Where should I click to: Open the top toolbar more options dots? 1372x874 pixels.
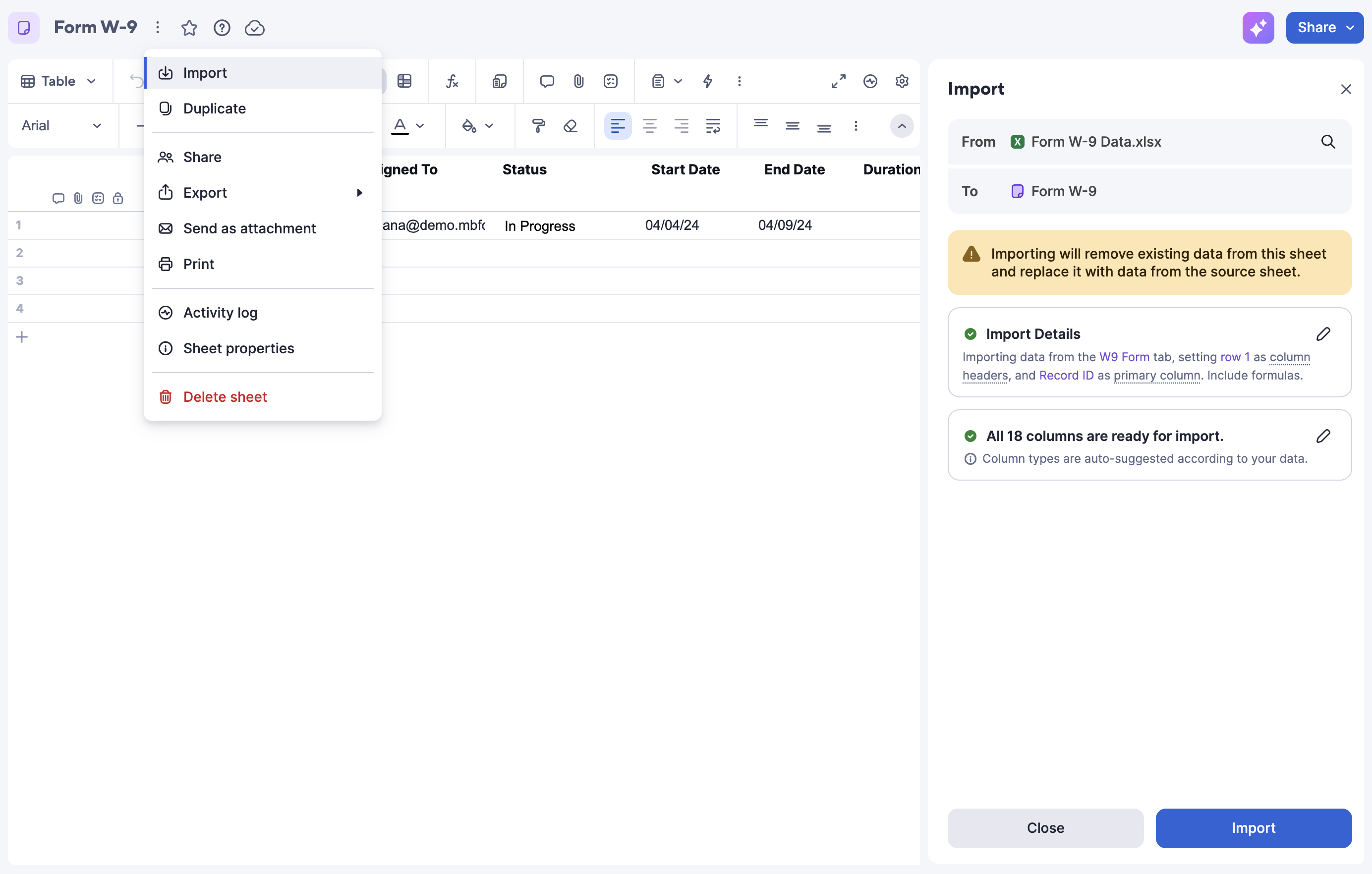click(740, 81)
